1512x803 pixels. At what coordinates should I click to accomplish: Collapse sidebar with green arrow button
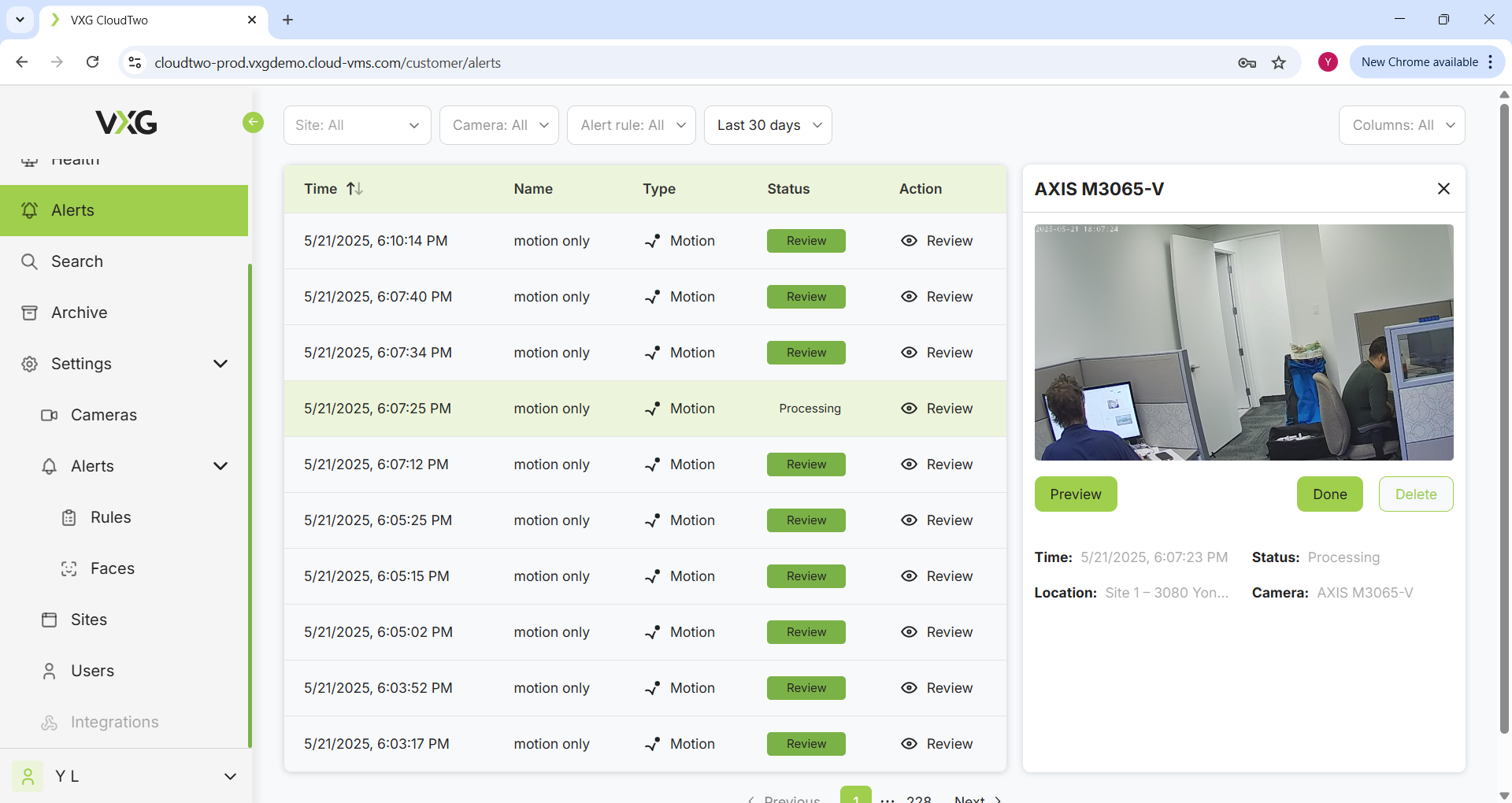point(253,122)
